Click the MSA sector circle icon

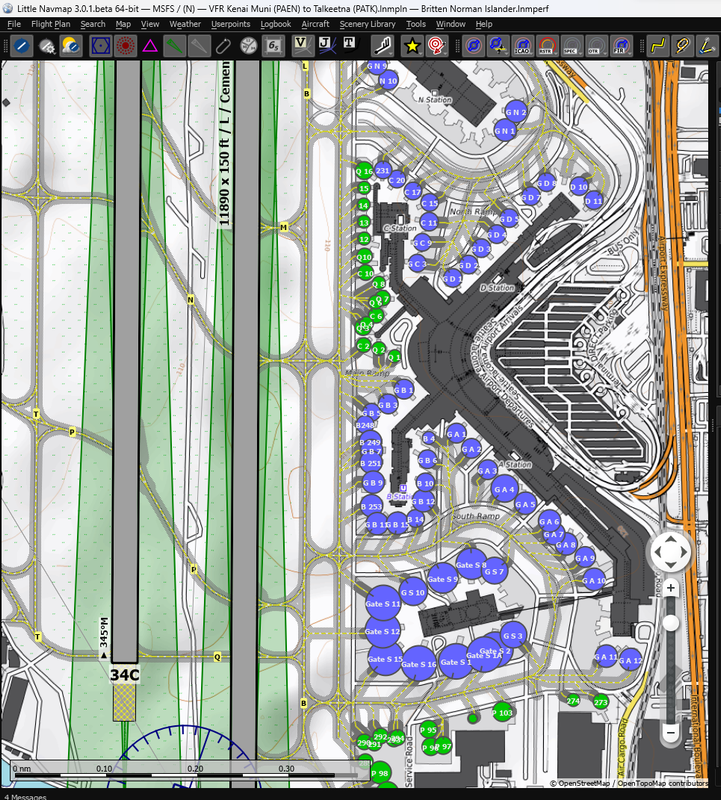point(248,46)
